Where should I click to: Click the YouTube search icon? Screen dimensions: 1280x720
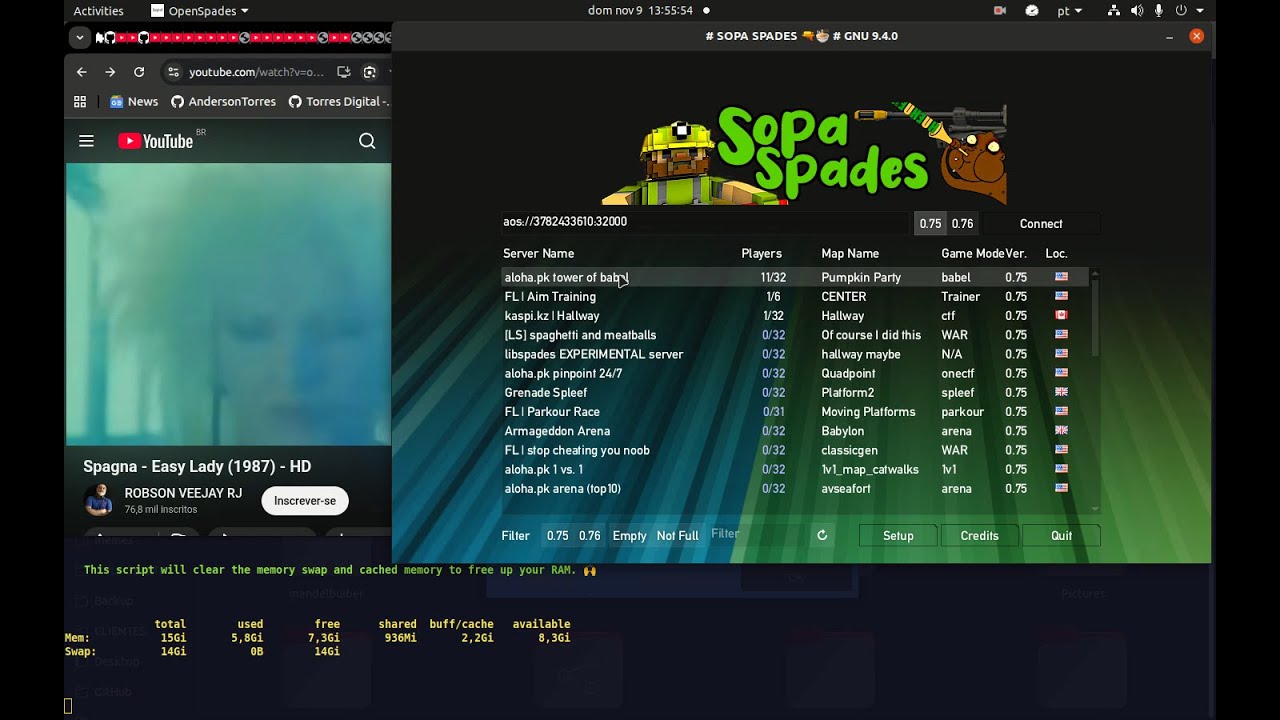[367, 141]
